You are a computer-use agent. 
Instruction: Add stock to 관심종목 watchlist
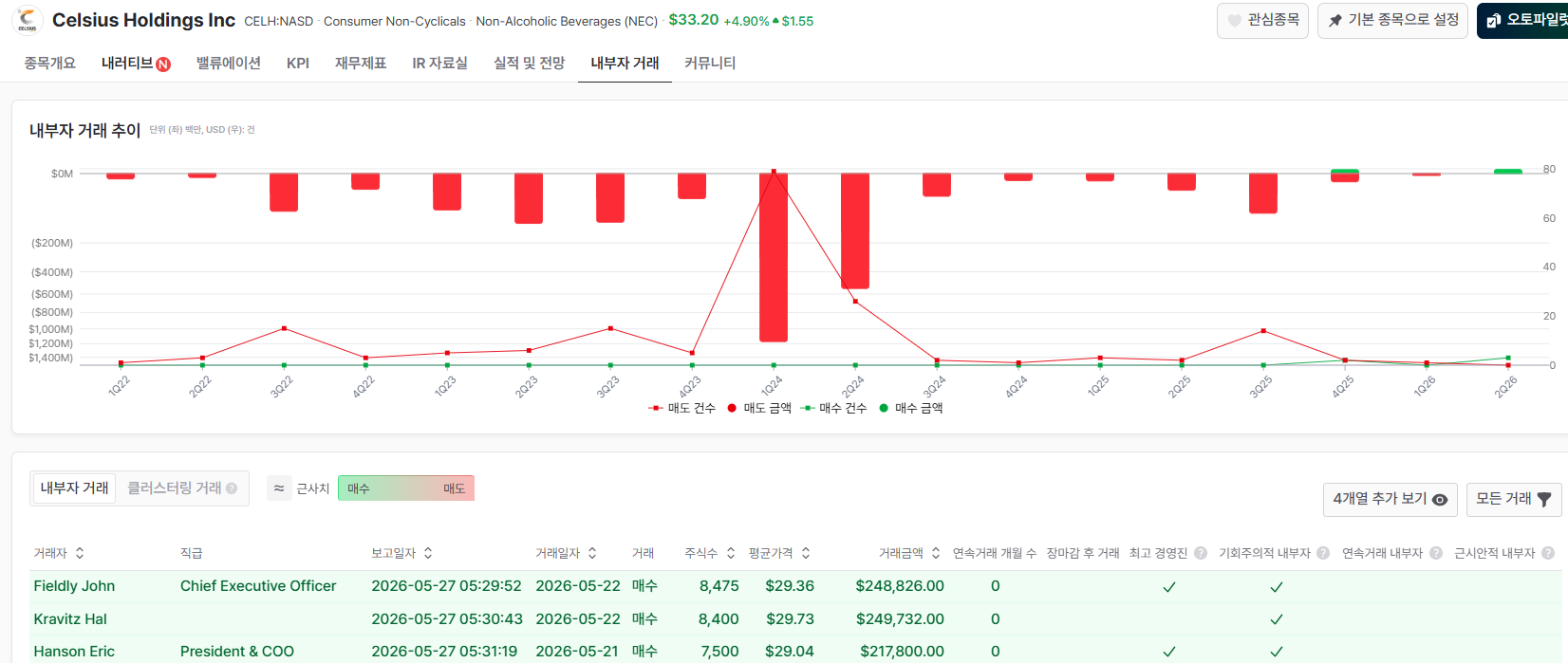tap(1262, 20)
